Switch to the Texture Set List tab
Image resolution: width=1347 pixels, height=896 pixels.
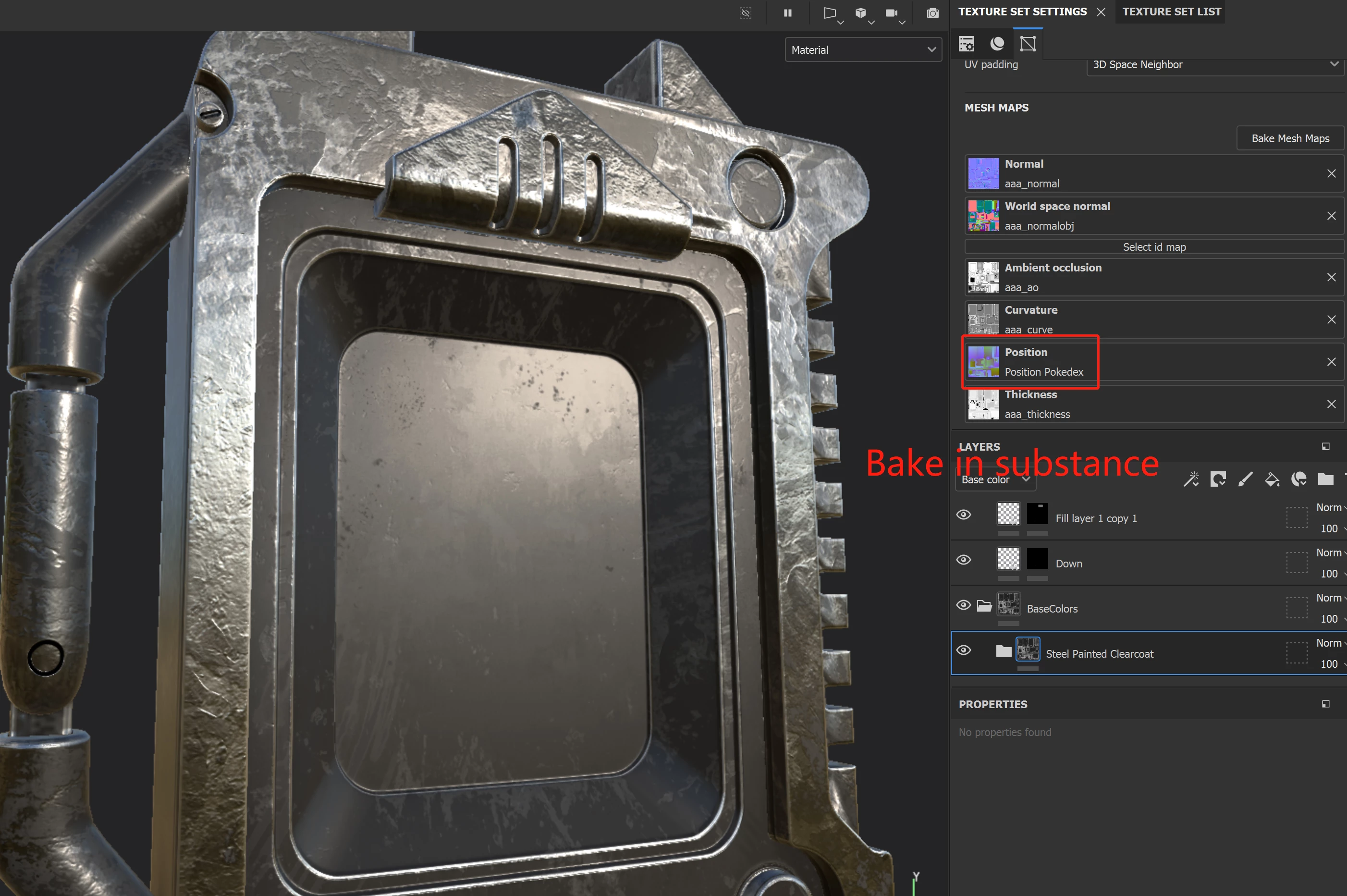click(1171, 12)
